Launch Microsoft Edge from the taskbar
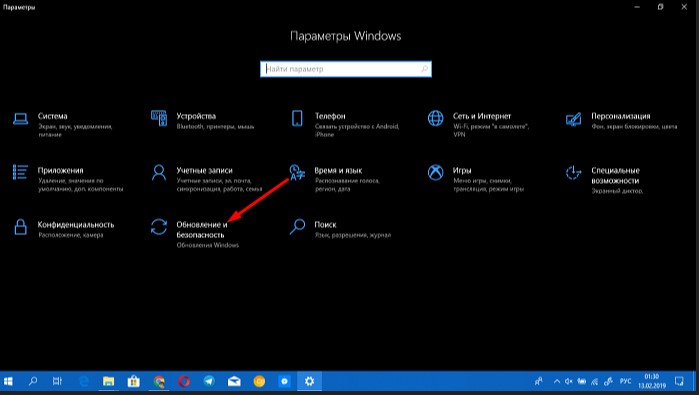Image resolution: width=699 pixels, height=395 pixels. click(x=84, y=382)
